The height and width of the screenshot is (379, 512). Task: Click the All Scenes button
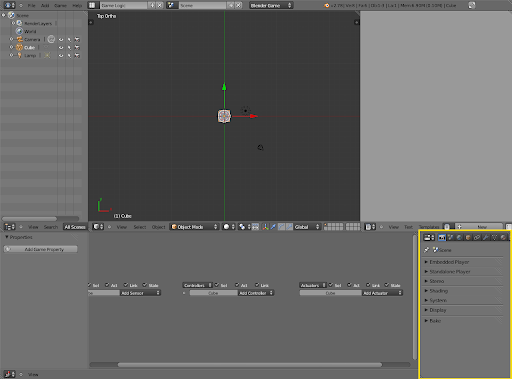tap(75, 227)
